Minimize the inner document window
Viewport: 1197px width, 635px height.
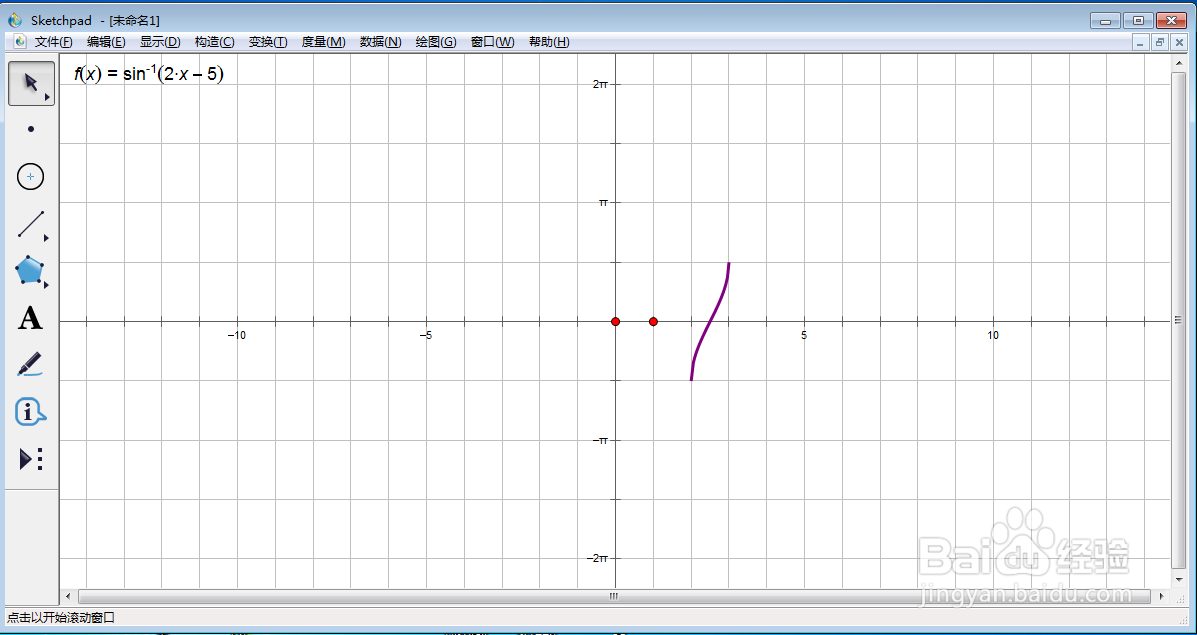pyautogui.click(x=1141, y=42)
